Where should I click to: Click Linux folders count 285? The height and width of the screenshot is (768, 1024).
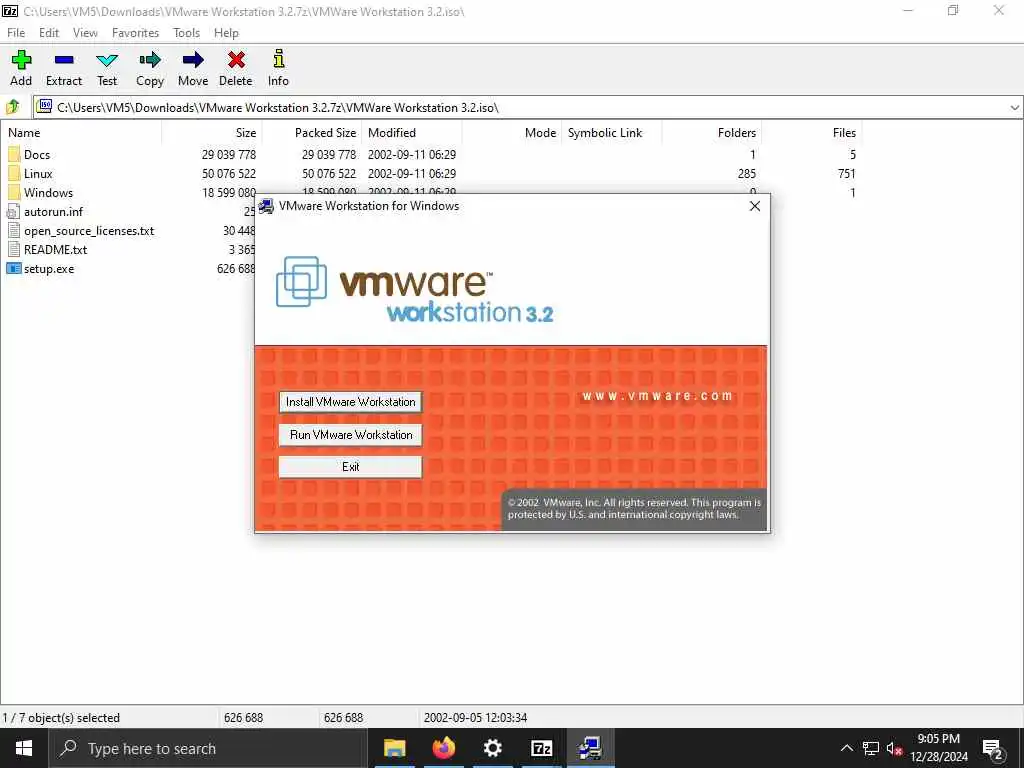(746, 174)
